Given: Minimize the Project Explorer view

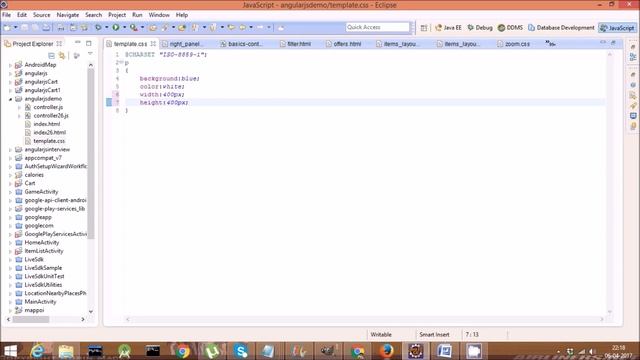Looking at the screenshot, I should (x=78, y=43).
